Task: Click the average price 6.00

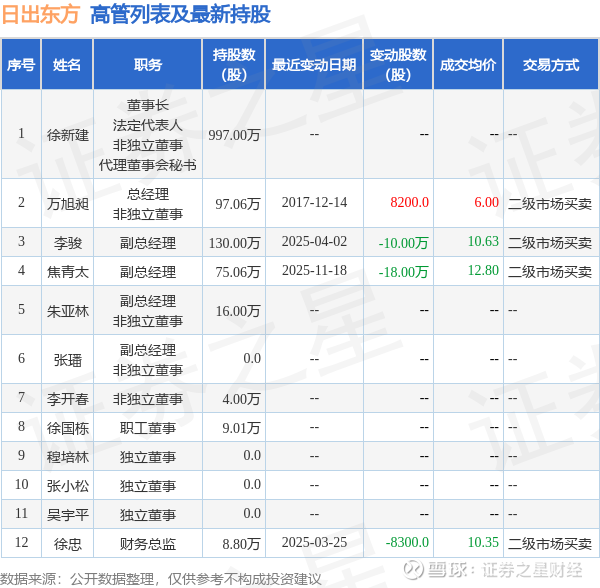Action: 486,202
